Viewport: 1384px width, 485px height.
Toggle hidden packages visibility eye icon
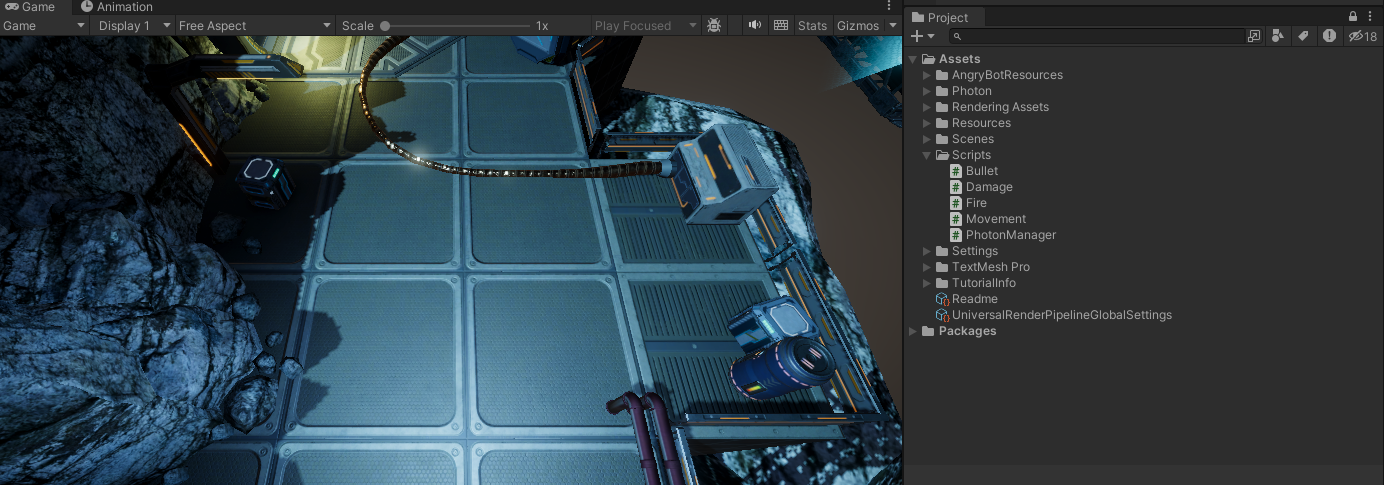[x=1362, y=36]
